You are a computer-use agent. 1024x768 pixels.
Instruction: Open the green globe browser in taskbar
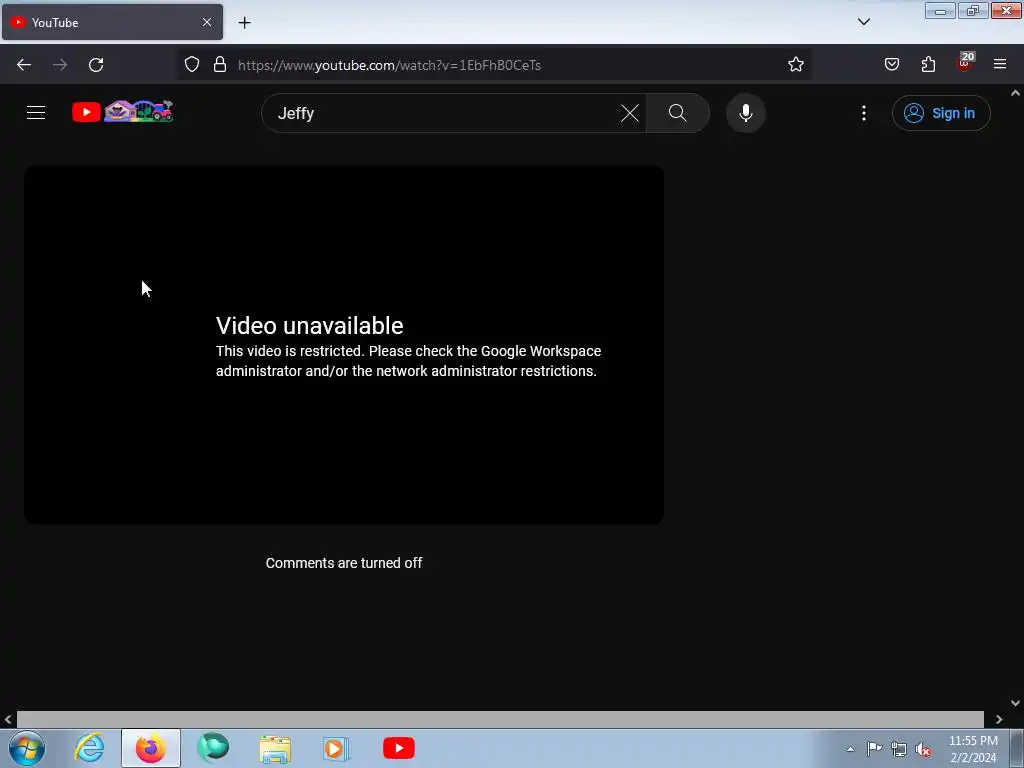[213, 748]
